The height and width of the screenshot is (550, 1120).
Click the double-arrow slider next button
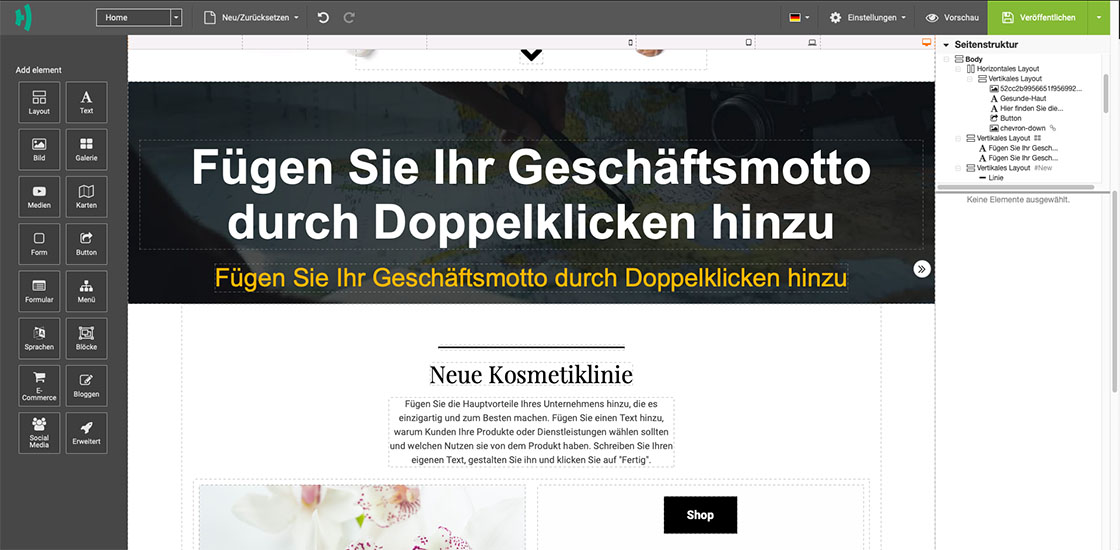[922, 269]
